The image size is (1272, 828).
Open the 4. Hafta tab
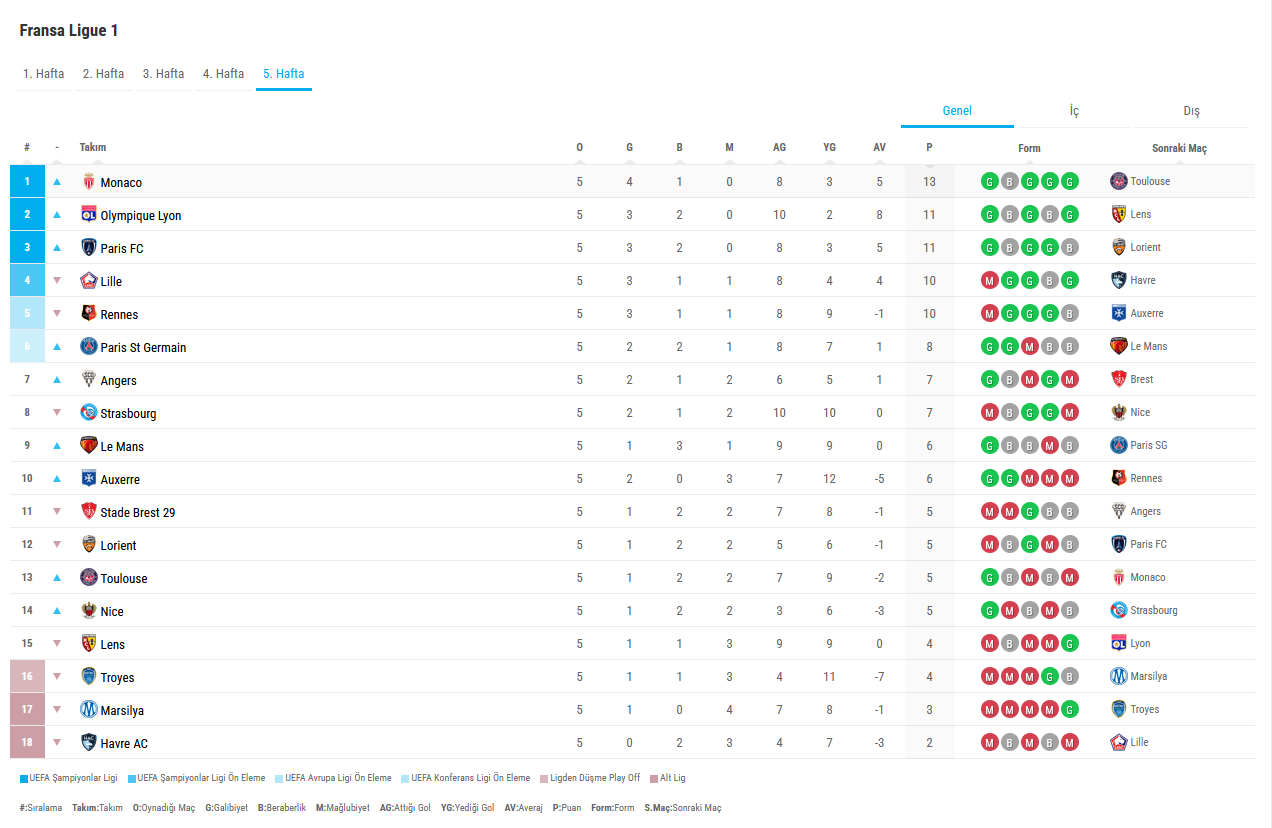pyautogui.click(x=224, y=74)
